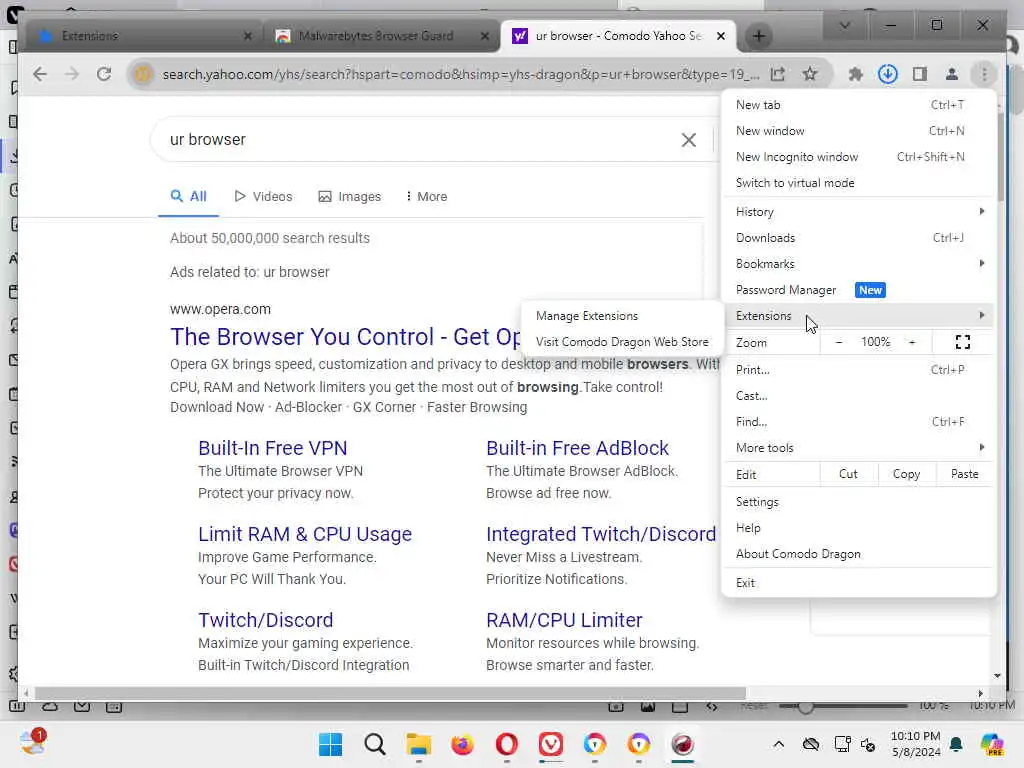Image resolution: width=1024 pixels, height=768 pixels.
Task: Open The Browser You Control link
Action: tap(345, 337)
